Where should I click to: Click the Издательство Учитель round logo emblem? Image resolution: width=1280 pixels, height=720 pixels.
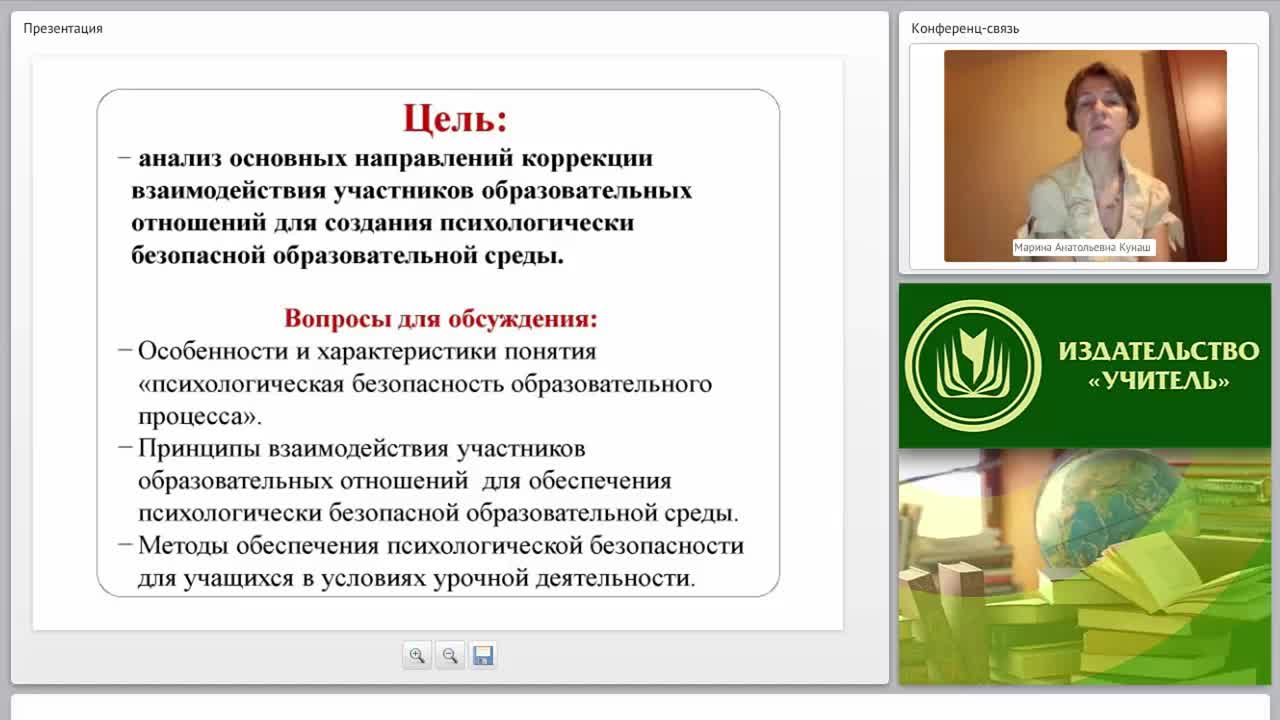coord(973,366)
